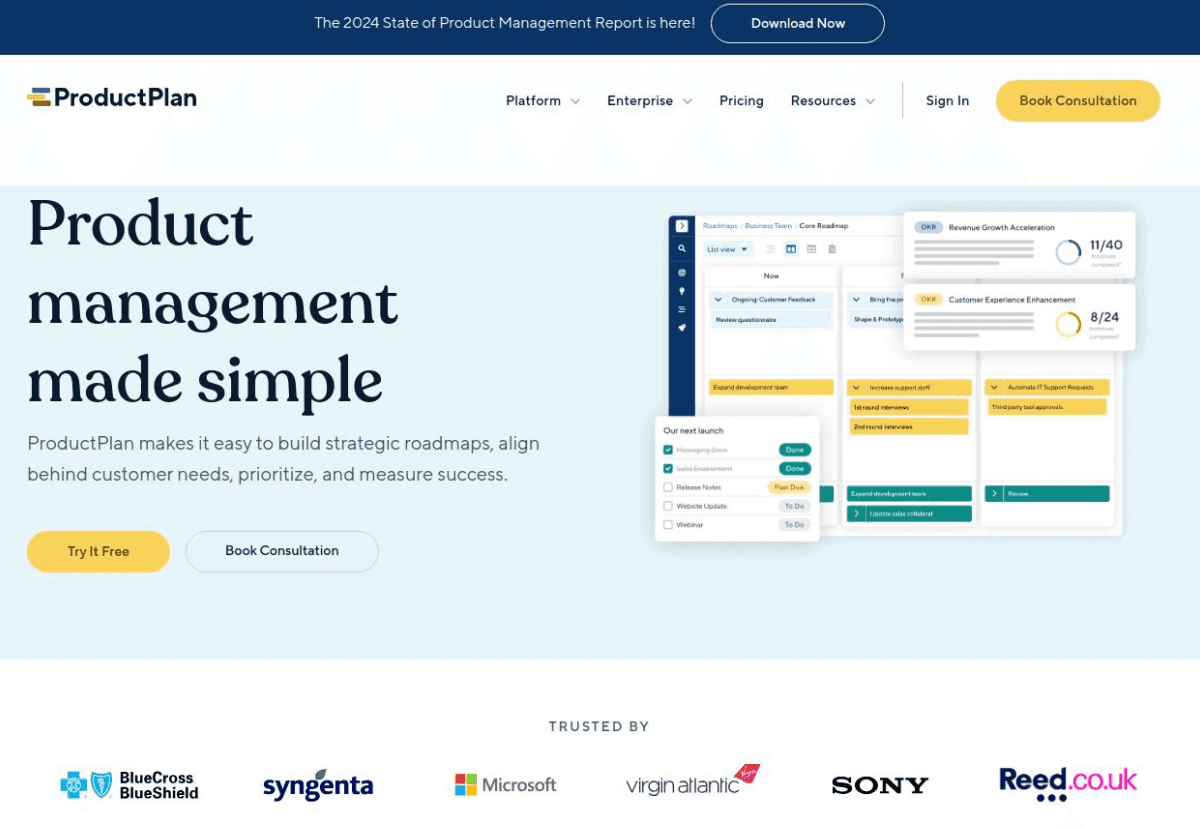Click the ProductPlan logo in the header
1200x828 pixels.
point(111,97)
